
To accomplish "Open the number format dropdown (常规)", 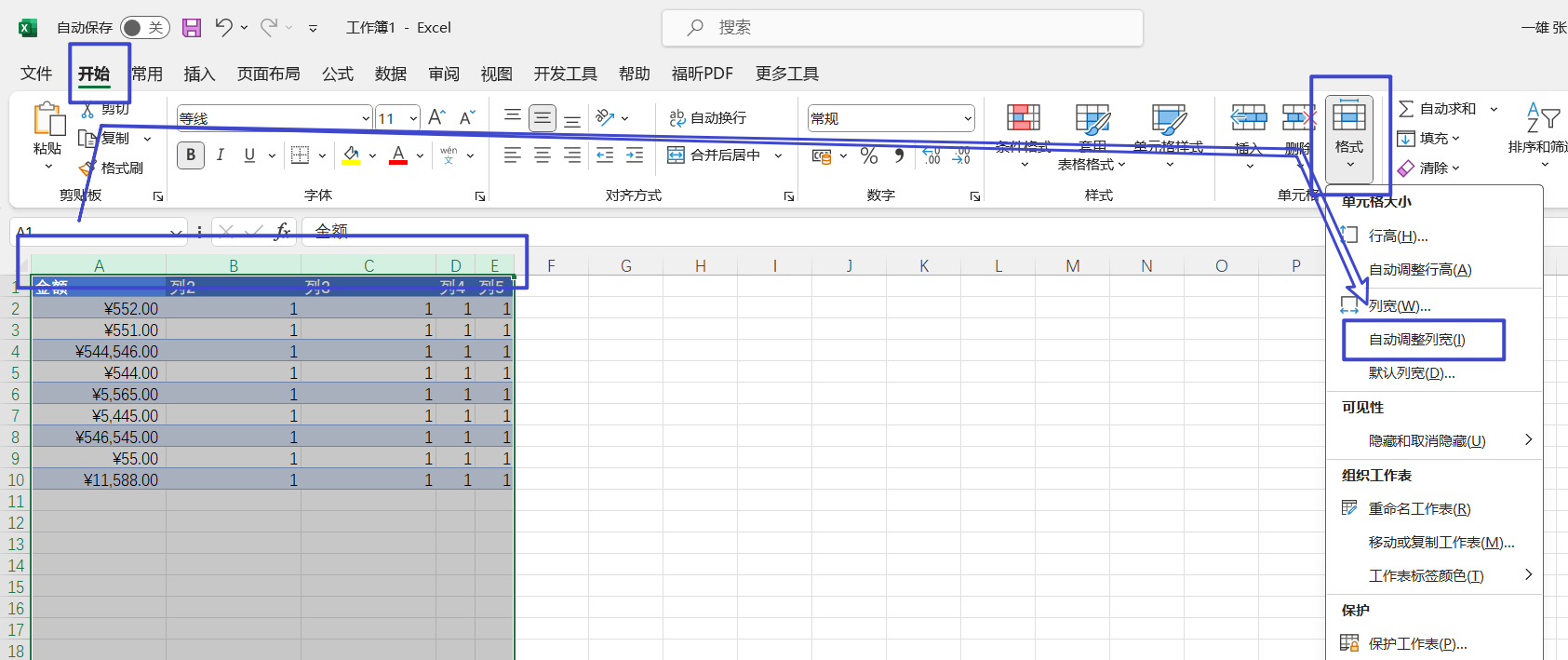I will click(968, 118).
